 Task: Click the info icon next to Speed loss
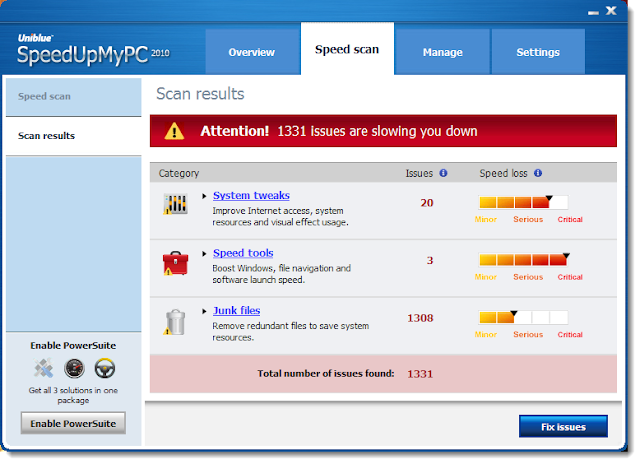pos(538,173)
